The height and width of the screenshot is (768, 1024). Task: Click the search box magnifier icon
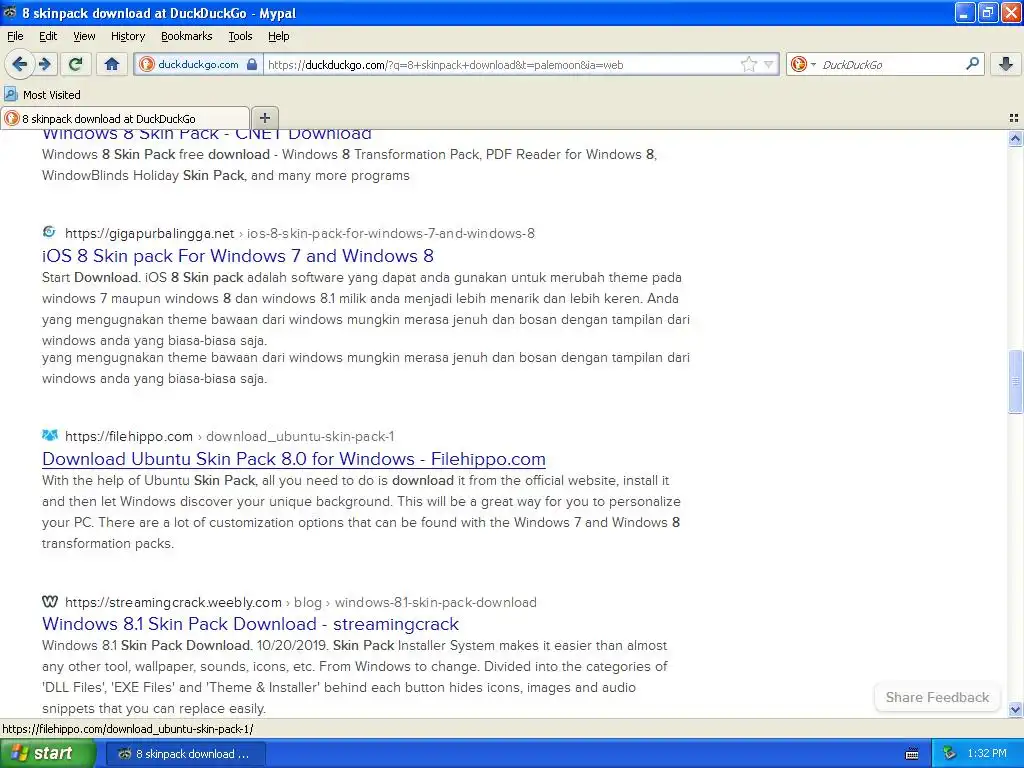[972, 64]
